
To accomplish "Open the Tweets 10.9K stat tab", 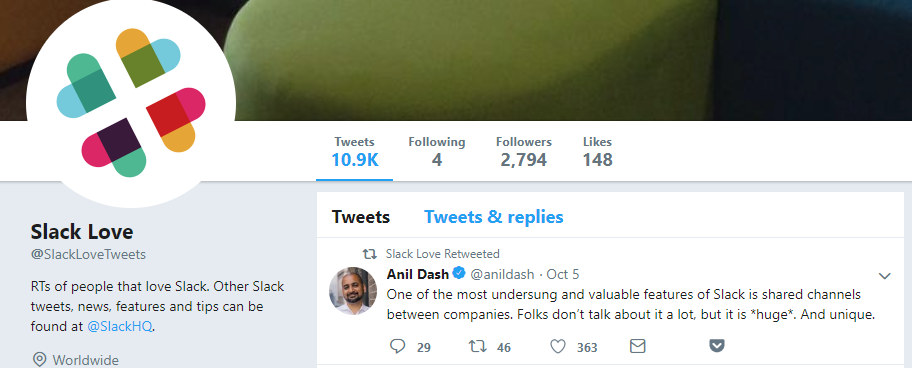I will coord(355,152).
